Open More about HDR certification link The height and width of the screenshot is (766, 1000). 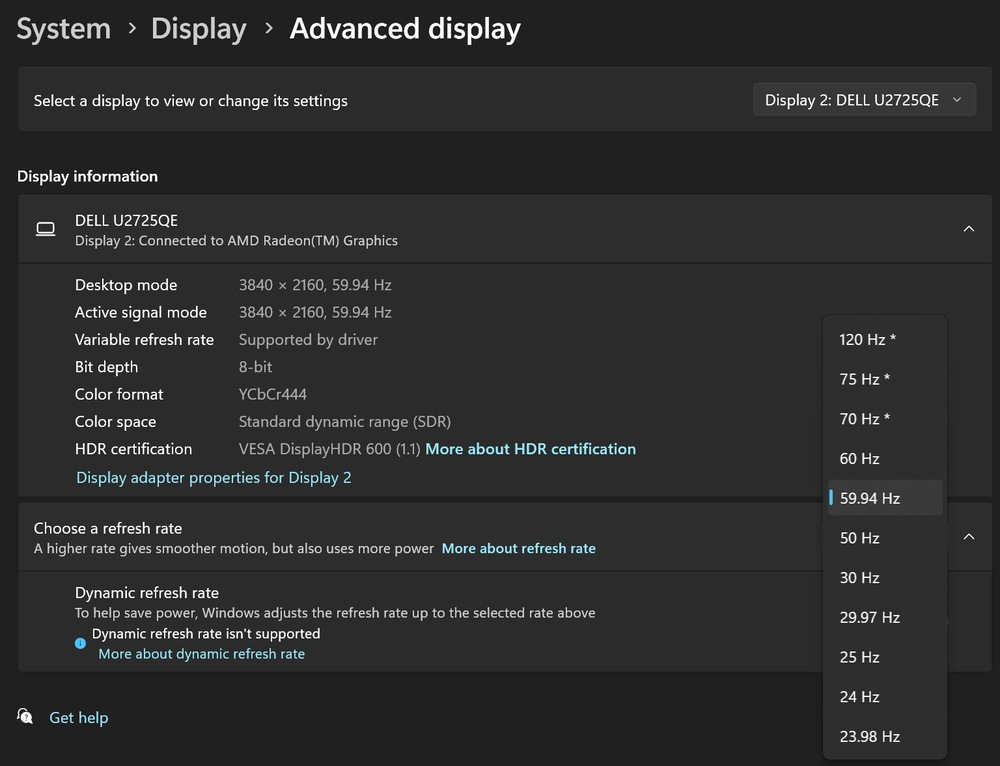[530, 449]
